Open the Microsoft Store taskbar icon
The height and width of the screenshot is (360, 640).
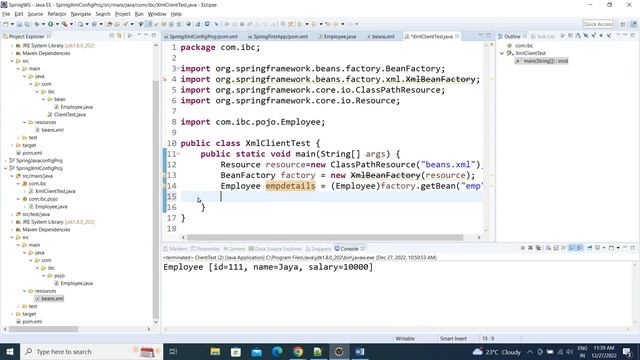(x=236, y=351)
